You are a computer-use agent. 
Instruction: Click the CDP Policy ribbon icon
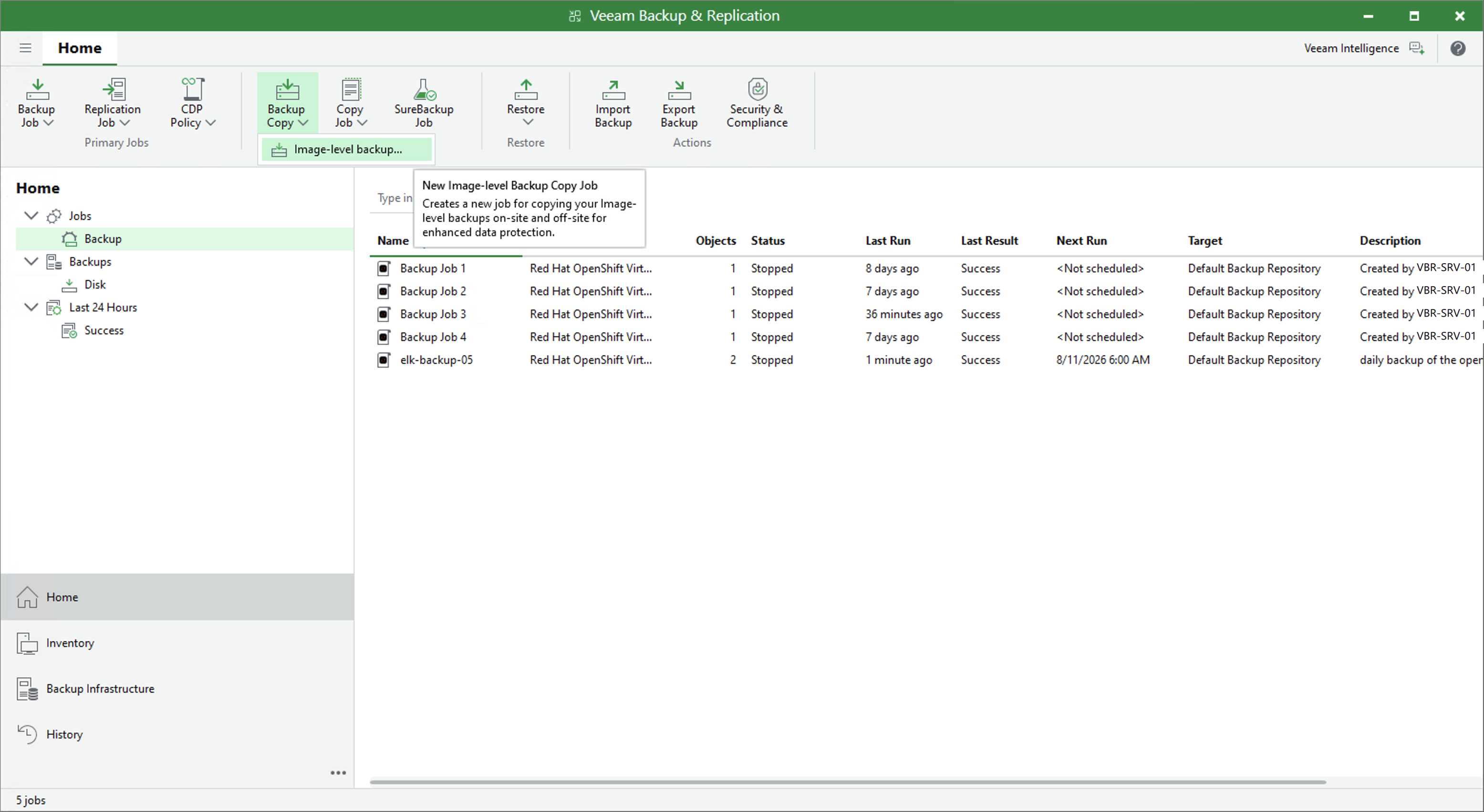coord(192,89)
